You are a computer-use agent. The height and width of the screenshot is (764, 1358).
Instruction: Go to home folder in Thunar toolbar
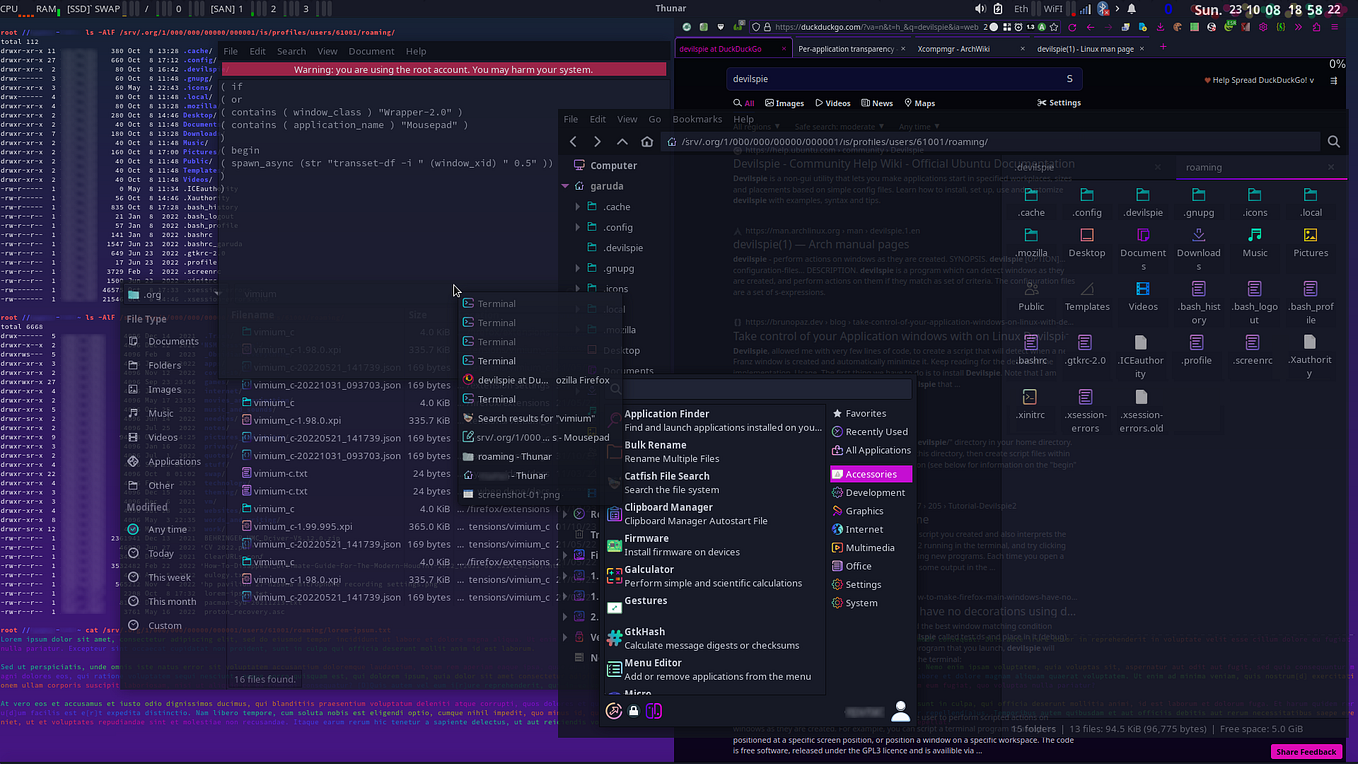[x=647, y=142]
